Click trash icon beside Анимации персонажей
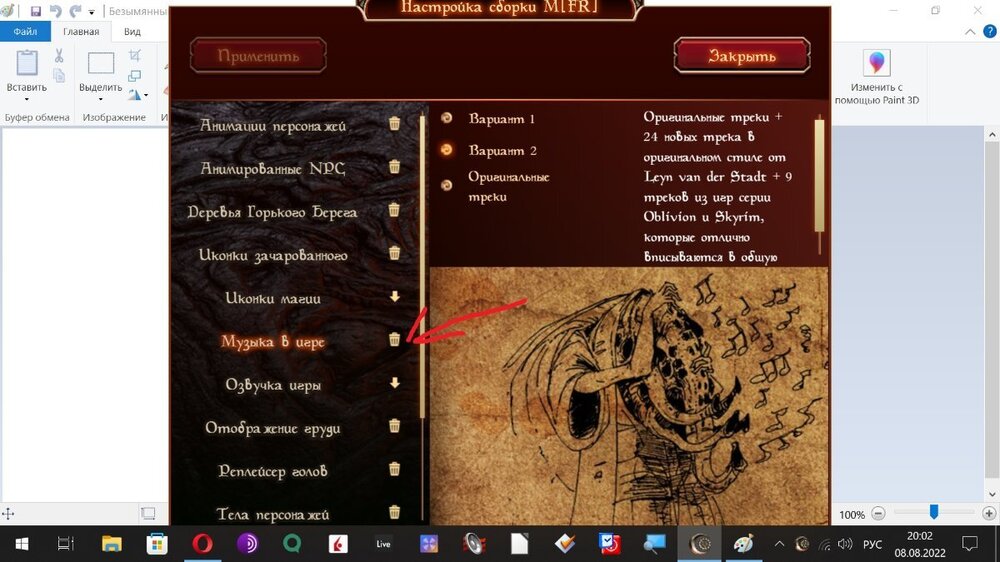The width and height of the screenshot is (1000, 562). coord(394,124)
